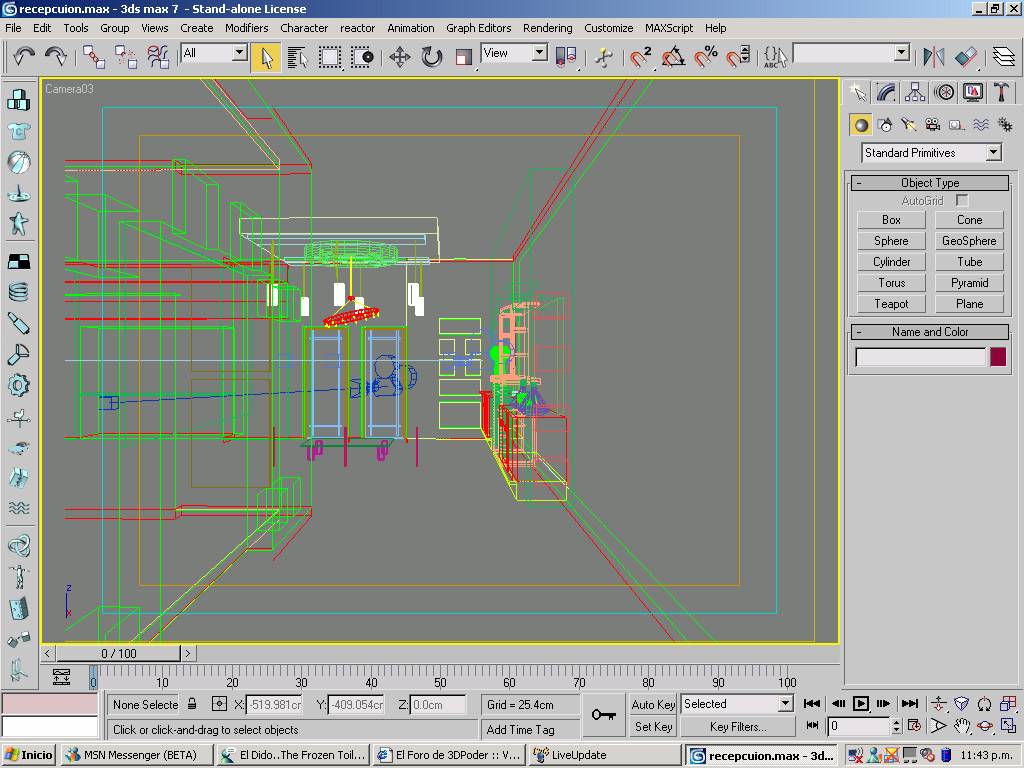Open the selection filter All dropdown
Screen dimensions: 1024x768
click(214, 53)
